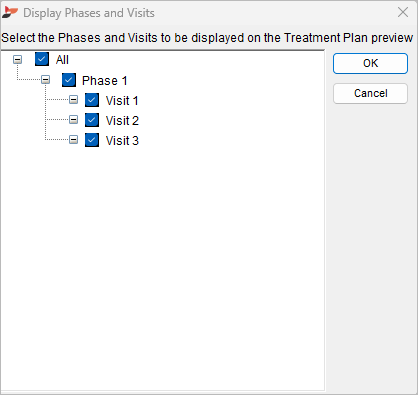The image size is (418, 395).
Task: Select the All tree item label
Action: pos(62,60)
